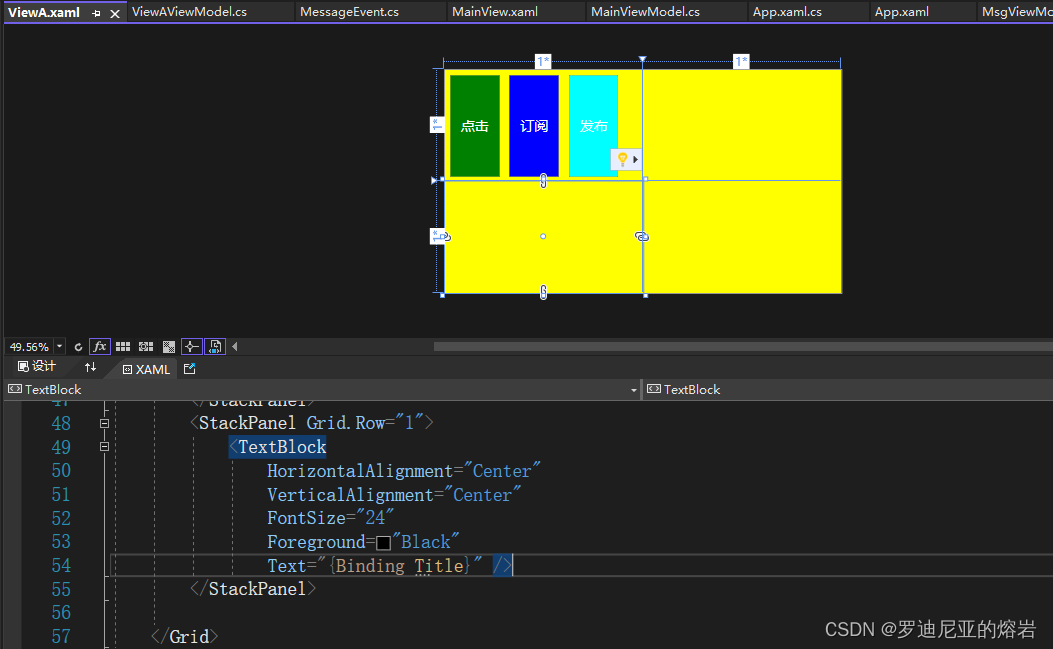Screen dimensions: 1053x649
Task: Click the designer horizontal scrollbar thumb
Action: [743, 347]
